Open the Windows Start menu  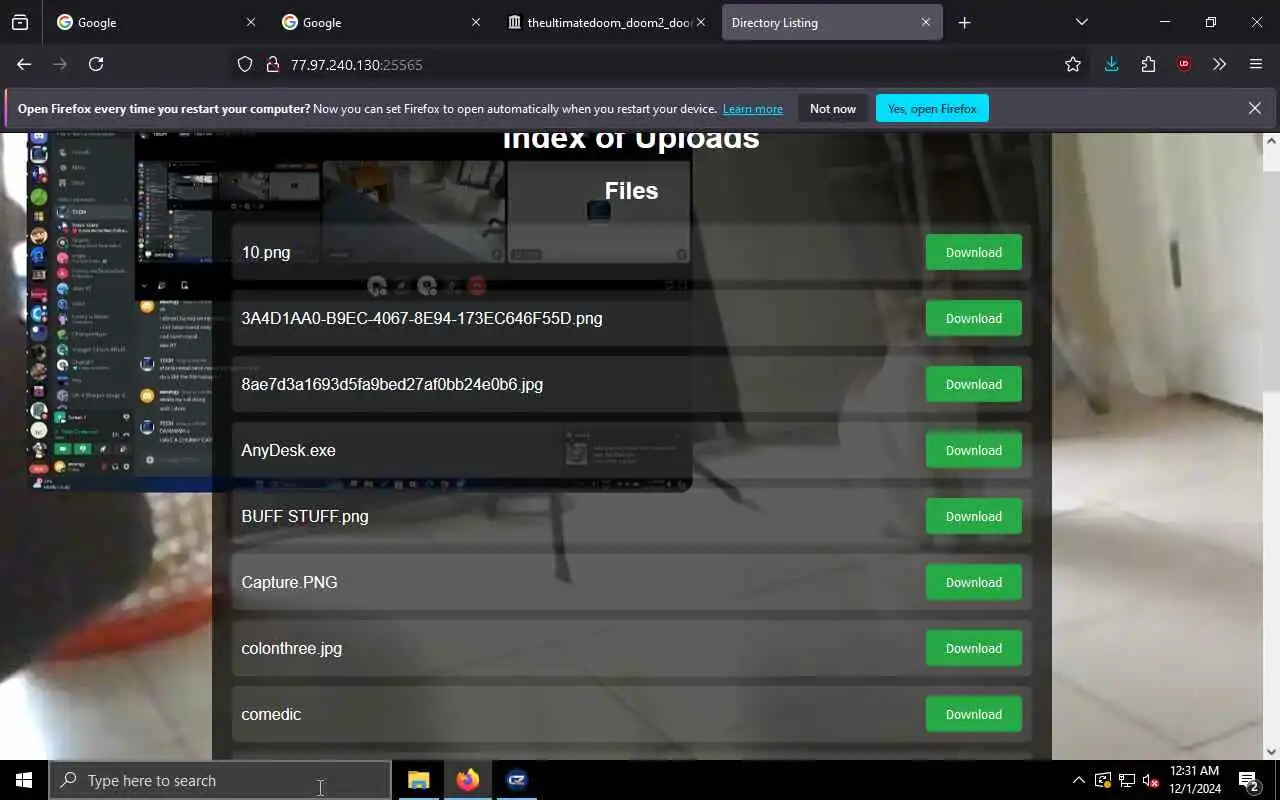(x=24, y=780)
